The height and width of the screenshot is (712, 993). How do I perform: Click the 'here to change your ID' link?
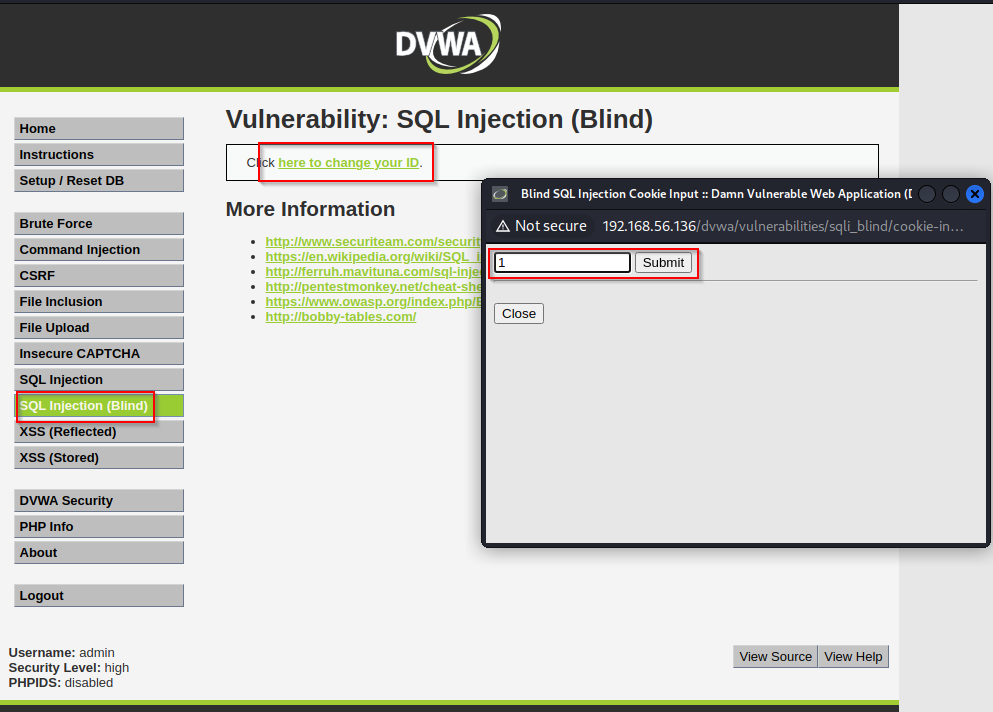(x=349, y=163)
